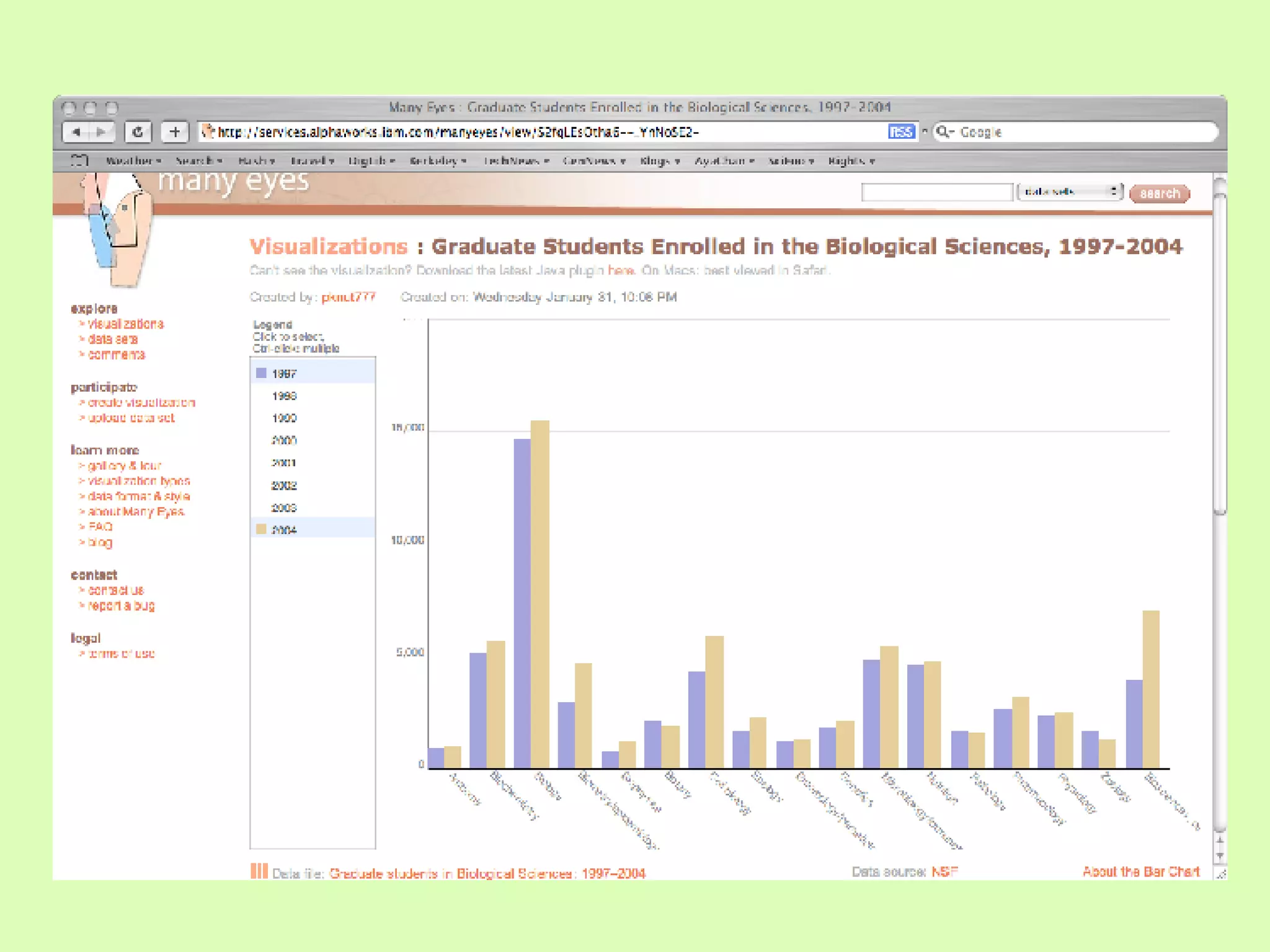Click the browser forward arrow button

click(102, 131)
